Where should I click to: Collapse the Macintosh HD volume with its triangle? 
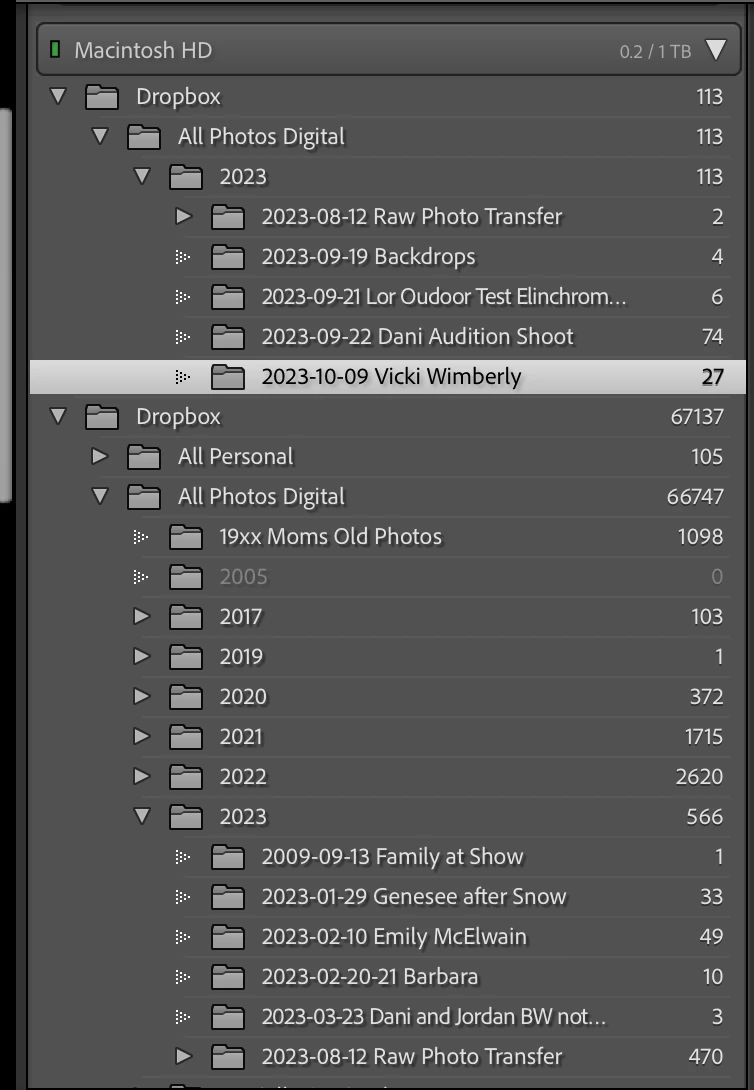click(x=716, y=49)
